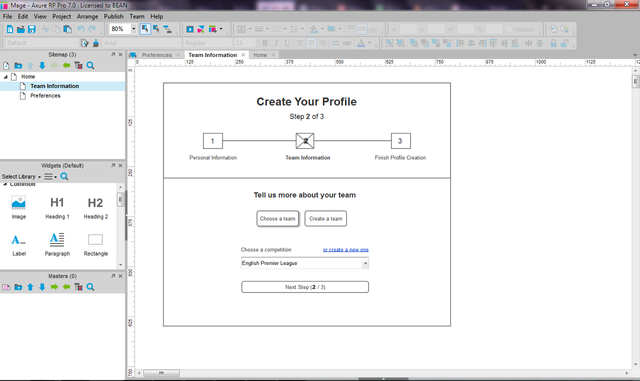Move master up with blue up arrow
Image resolution: width=640 pixels, height=381 pixels.
pyautogui.click(x=30, y=287)
